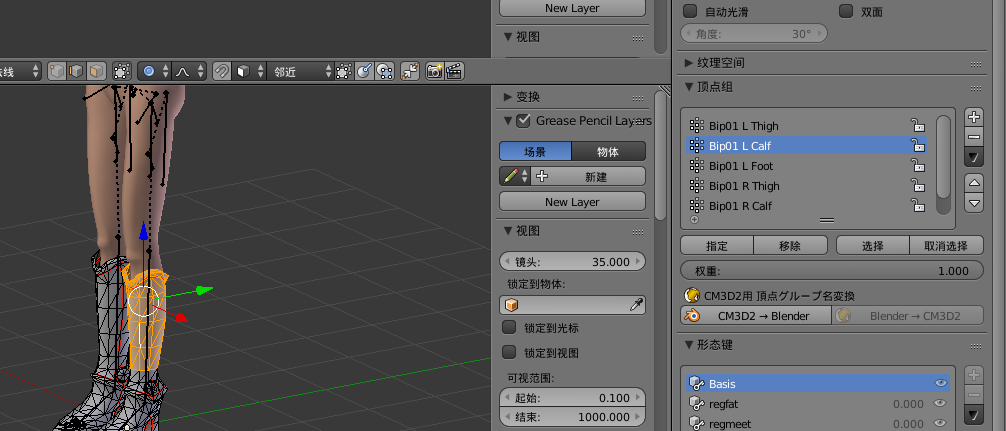Collapse Grease Pencil Layers panel triangle
The image size is (1006, 431).
click(508, 120)
